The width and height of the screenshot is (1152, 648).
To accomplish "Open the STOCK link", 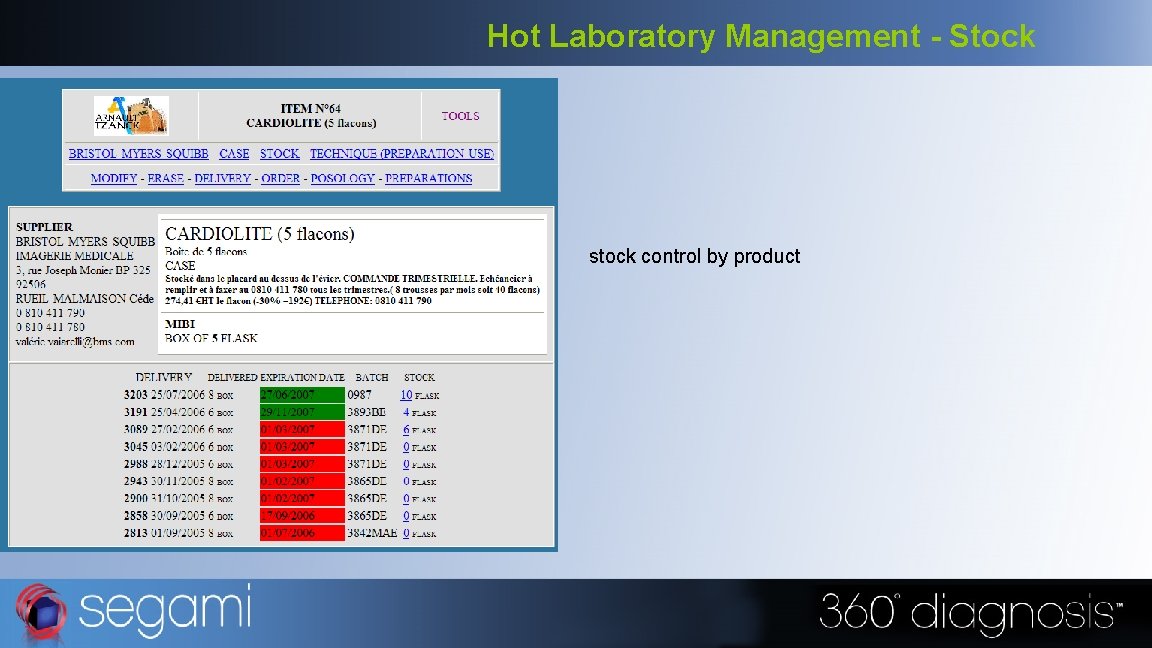I will (279, 154).
